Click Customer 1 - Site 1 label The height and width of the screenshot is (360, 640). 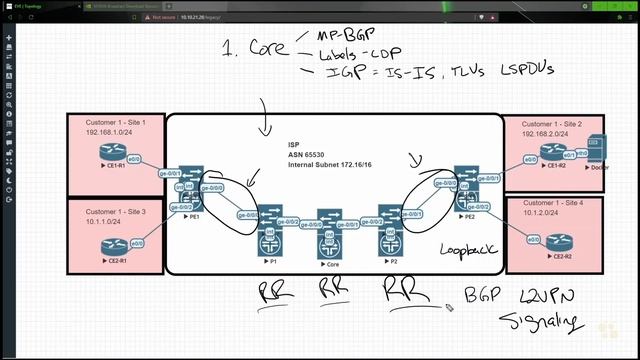[x=116, y=122]
